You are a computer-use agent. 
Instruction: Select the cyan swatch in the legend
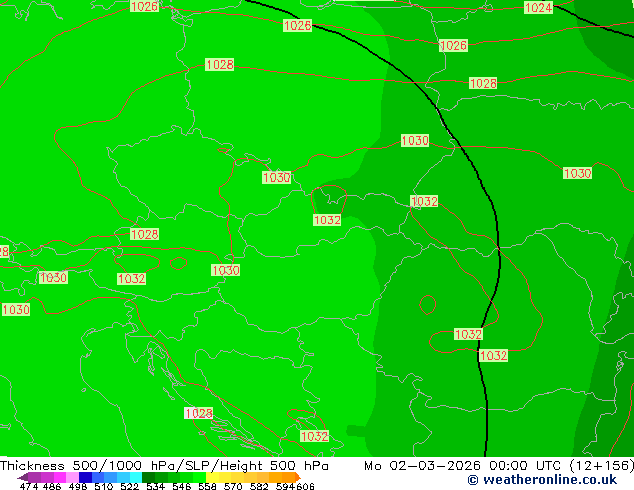pyautogui.click(x=136, y=477)
